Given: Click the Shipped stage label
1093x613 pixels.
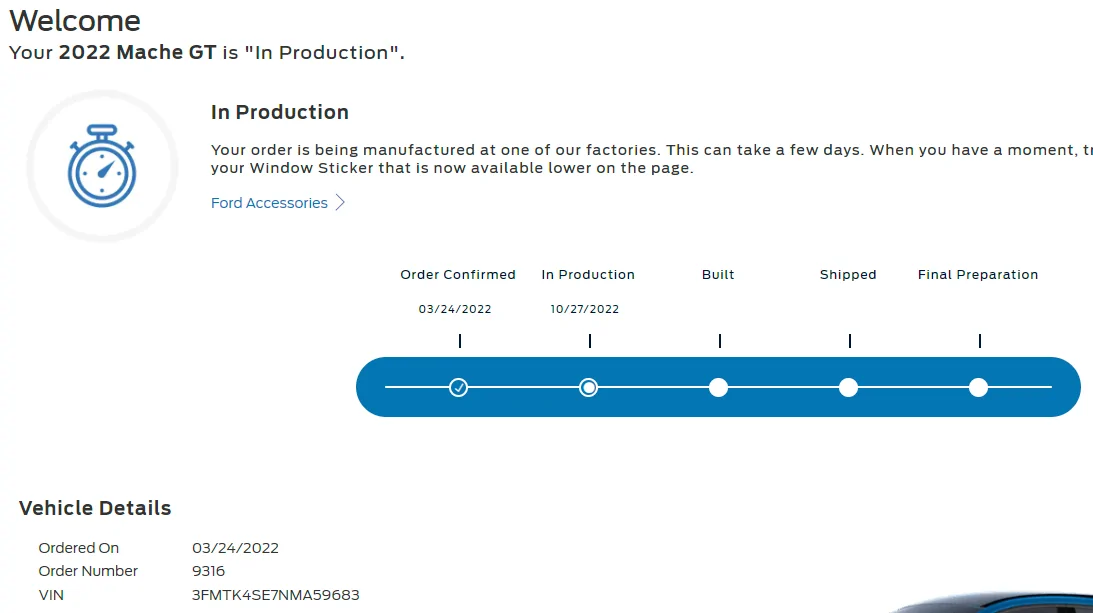Looking at the screenshot, I should [848, 275].
